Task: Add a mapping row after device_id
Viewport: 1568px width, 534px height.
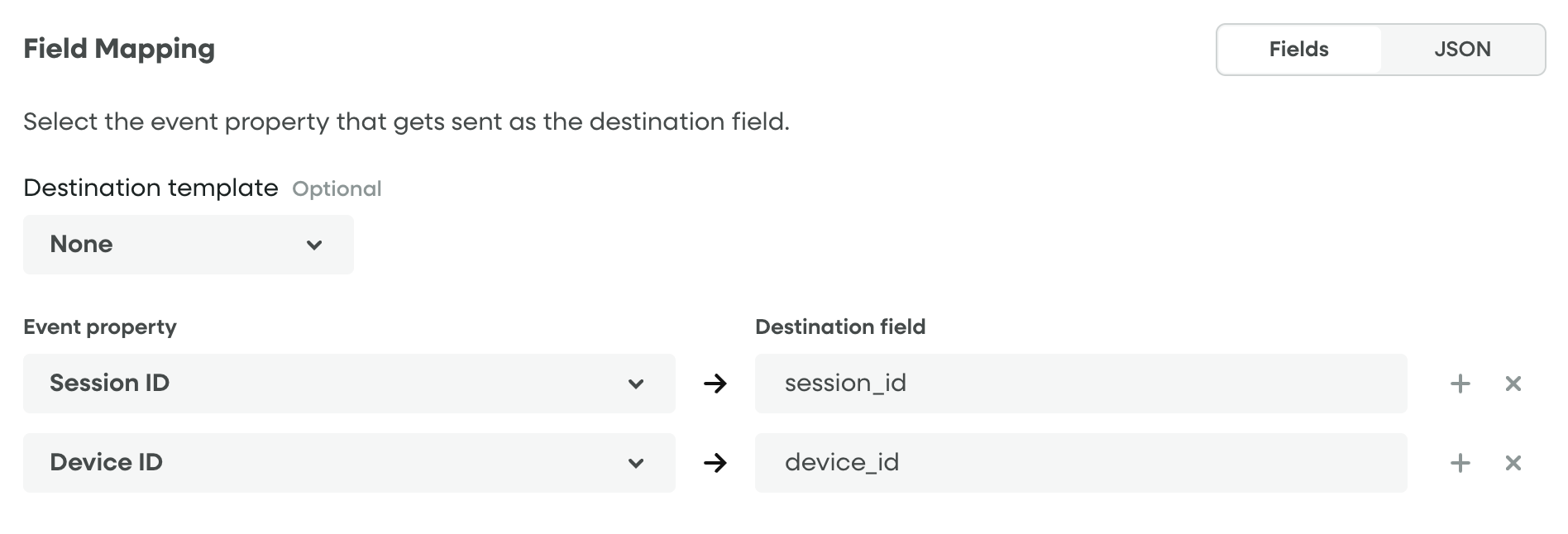Action: (x=1460, y=463)
